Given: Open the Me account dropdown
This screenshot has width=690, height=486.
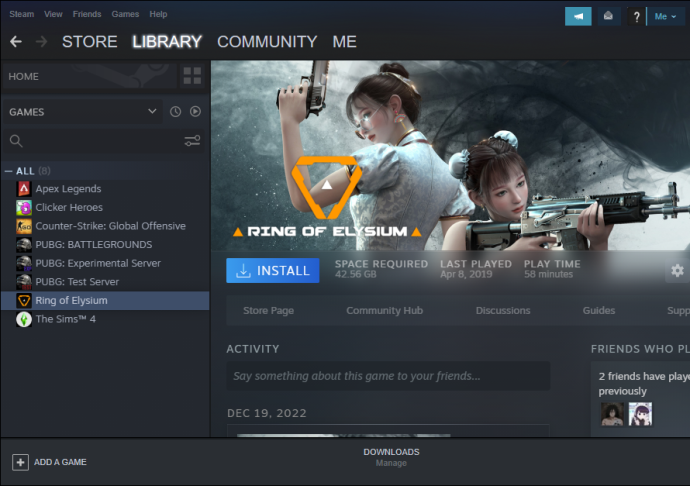Looking at the screenshot, I should point(664,17).
